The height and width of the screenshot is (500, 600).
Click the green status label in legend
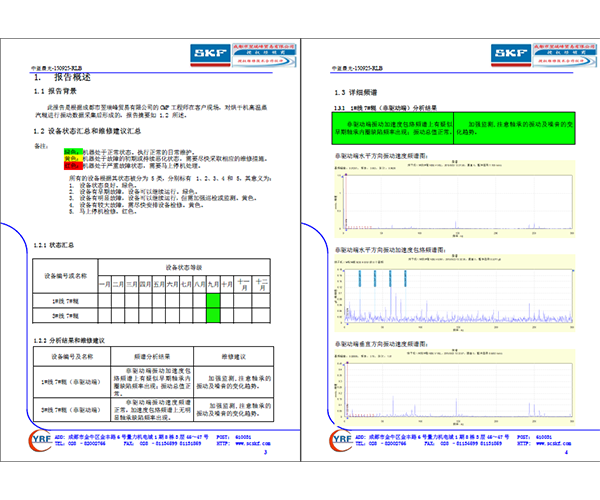click(69, 152)
